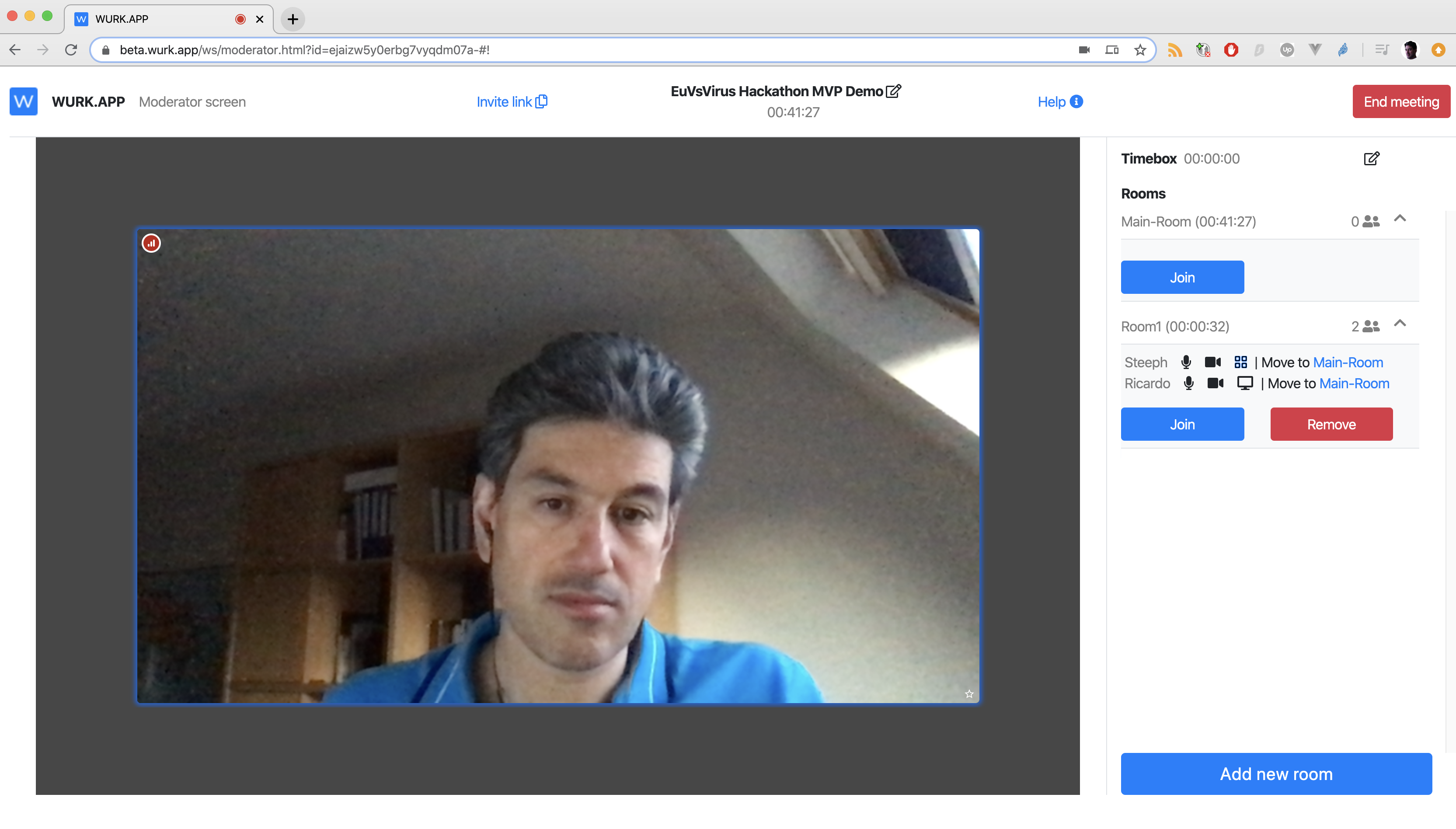Image resolution: width=1456 pixels, height=829 pixels.
Task: Click the star icon on video tile
Action: point(969,693)
